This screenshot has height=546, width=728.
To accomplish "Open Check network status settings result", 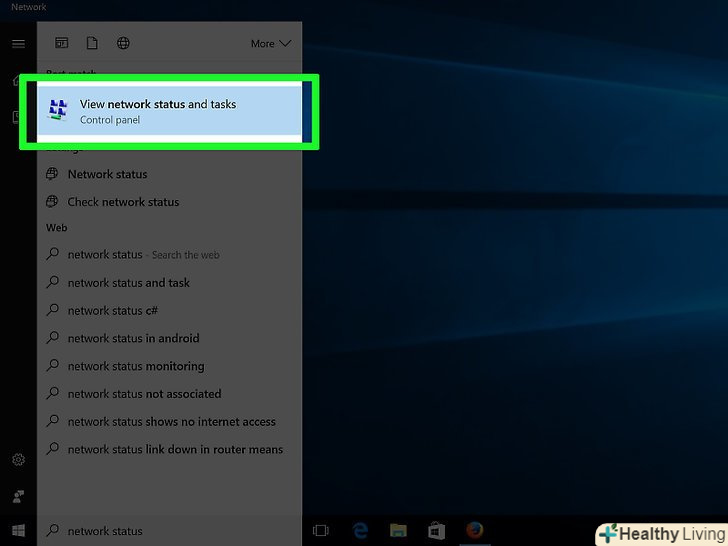I will pos(123,202).
